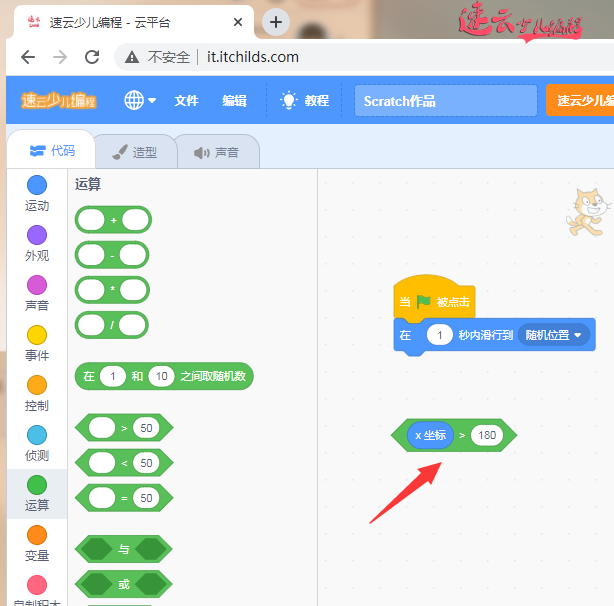
Task: Pick the division / operator block
Action: tap(112, 325)
